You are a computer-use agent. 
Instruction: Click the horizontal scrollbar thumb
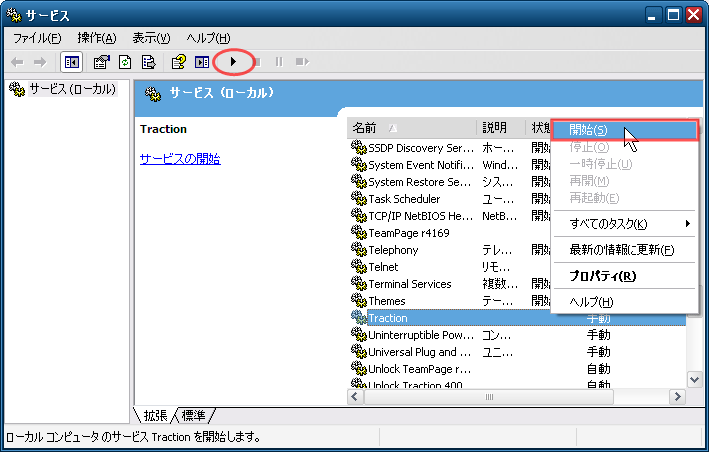pyautogui.click(x=489, y=397)
